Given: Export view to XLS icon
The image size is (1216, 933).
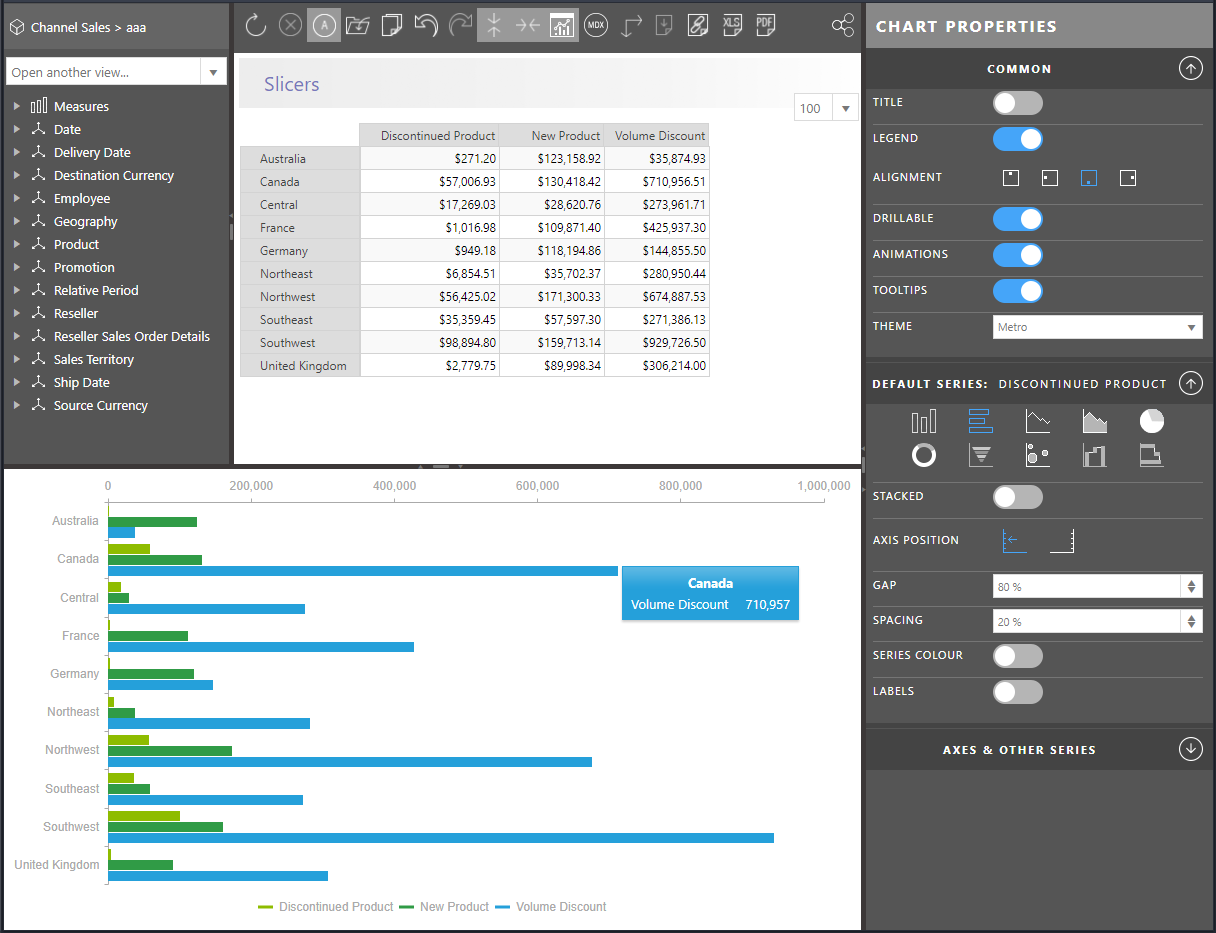Looking at the screenshot, I should coord(731,25).
